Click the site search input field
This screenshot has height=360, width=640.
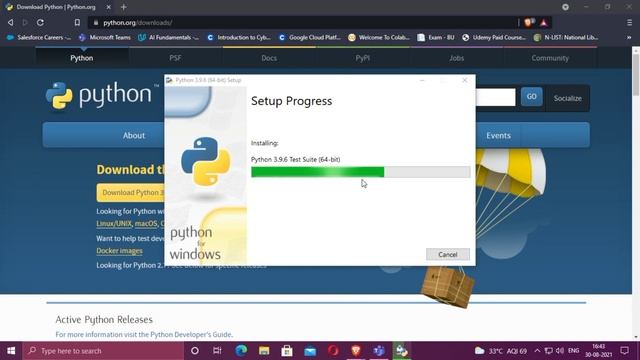pyautogui.click(x=496, y=98)
